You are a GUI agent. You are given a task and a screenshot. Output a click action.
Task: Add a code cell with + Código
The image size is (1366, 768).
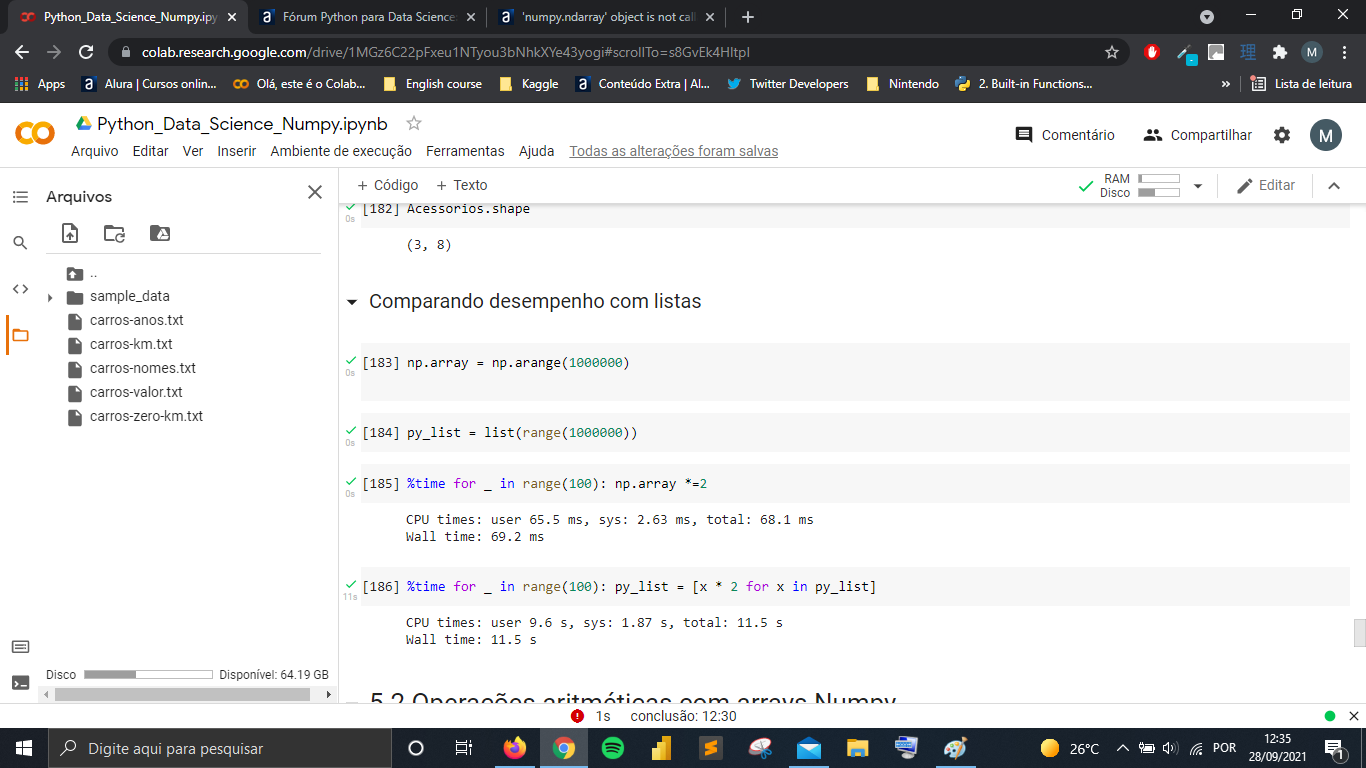coord(388,185)
